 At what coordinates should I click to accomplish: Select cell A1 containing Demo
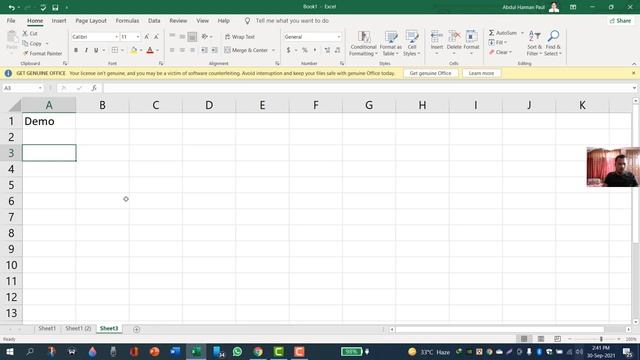click(49, 121)
